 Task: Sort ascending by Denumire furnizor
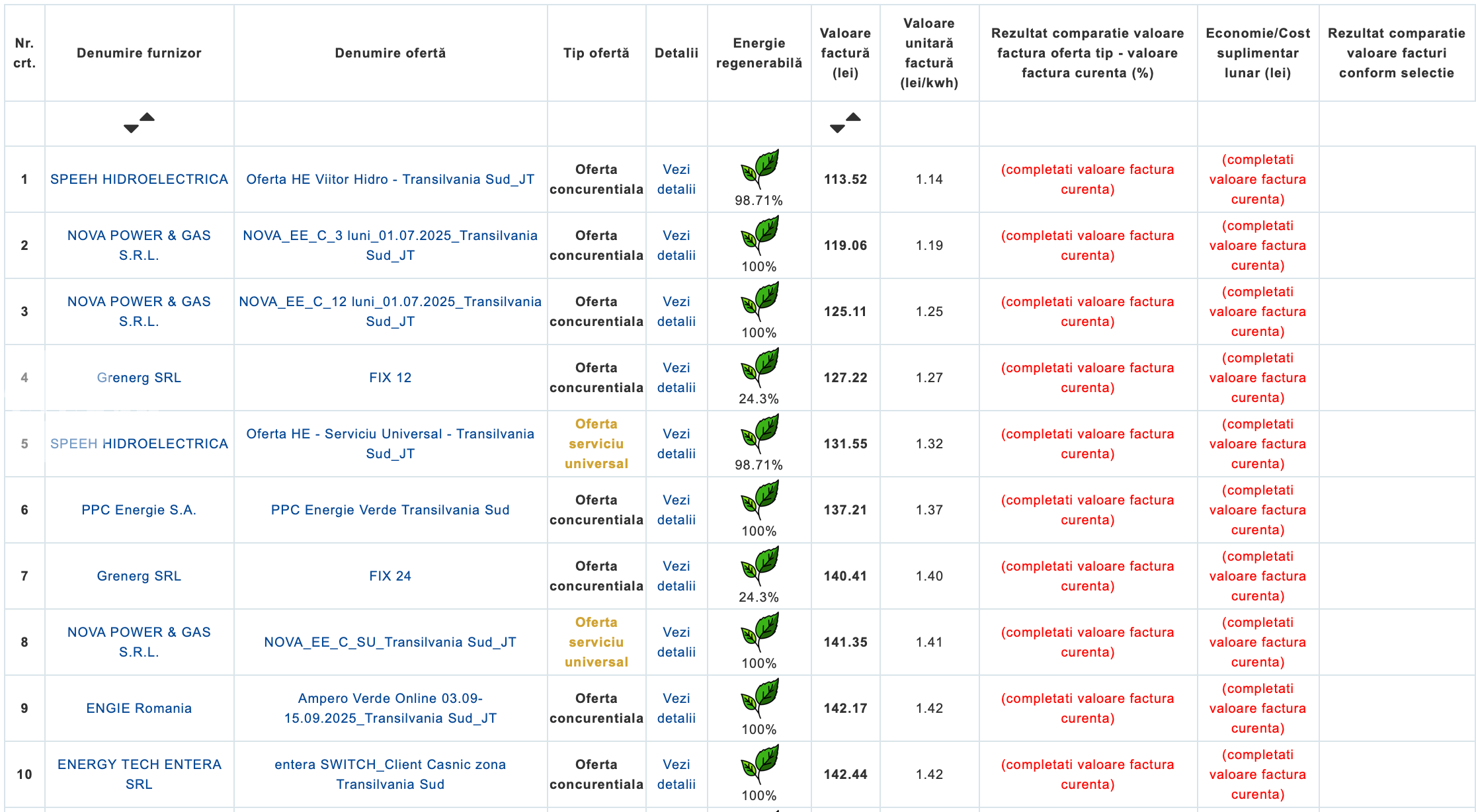pyautogui.click(x=147, y=117)
